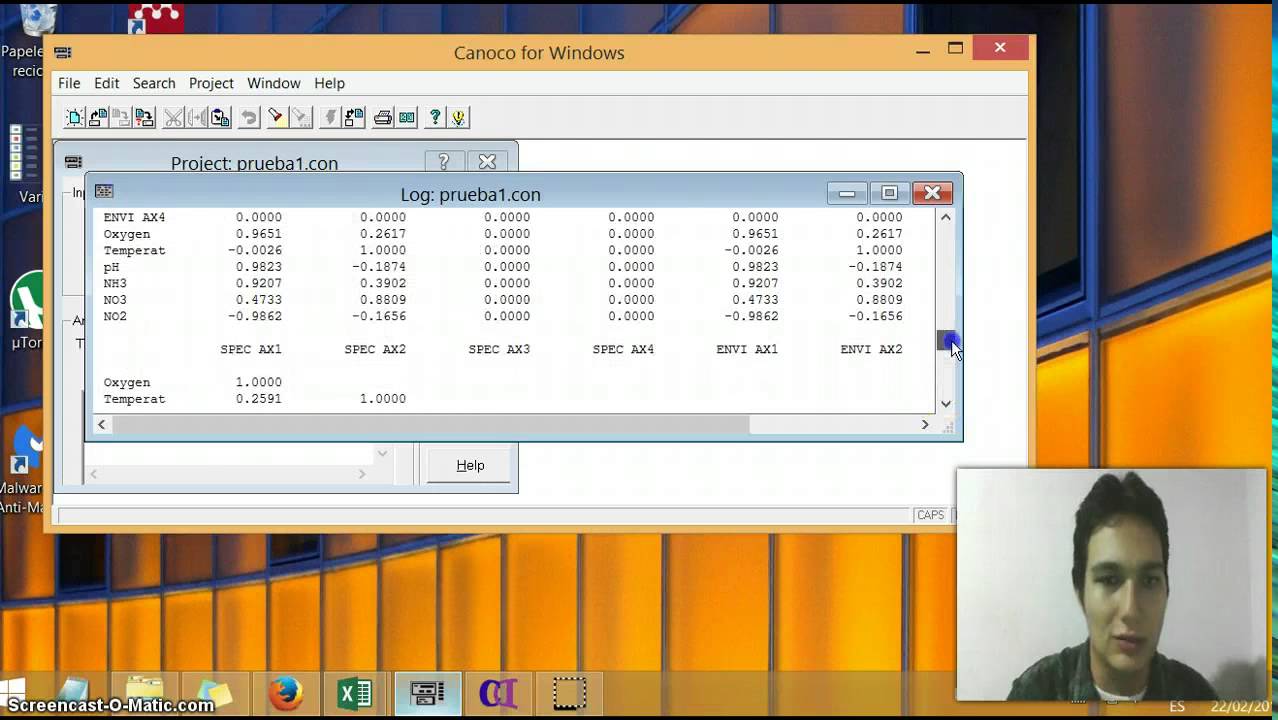
Task: Open the Help menu in menu bar
Action: point(329,83)
